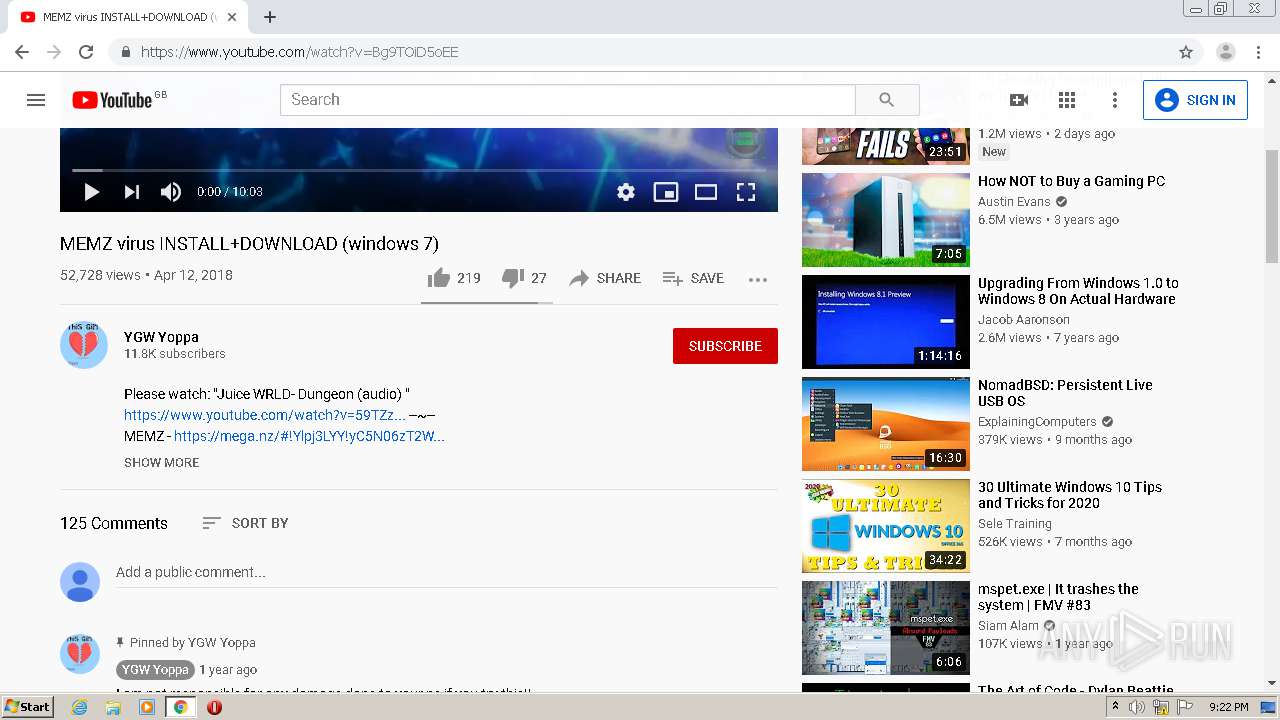The image size is (1280, 720).
Task: Bookmark this page with star icon
Action: point(1186,52)
